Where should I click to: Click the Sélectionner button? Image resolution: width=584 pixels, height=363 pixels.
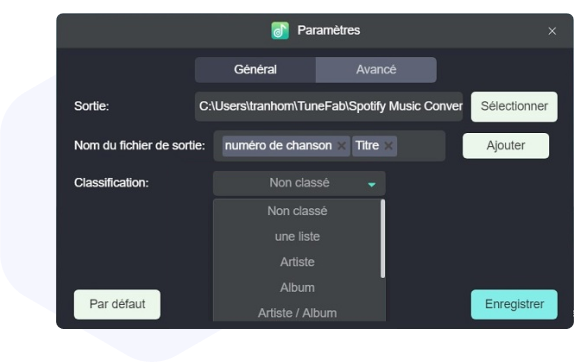point(514,106)
